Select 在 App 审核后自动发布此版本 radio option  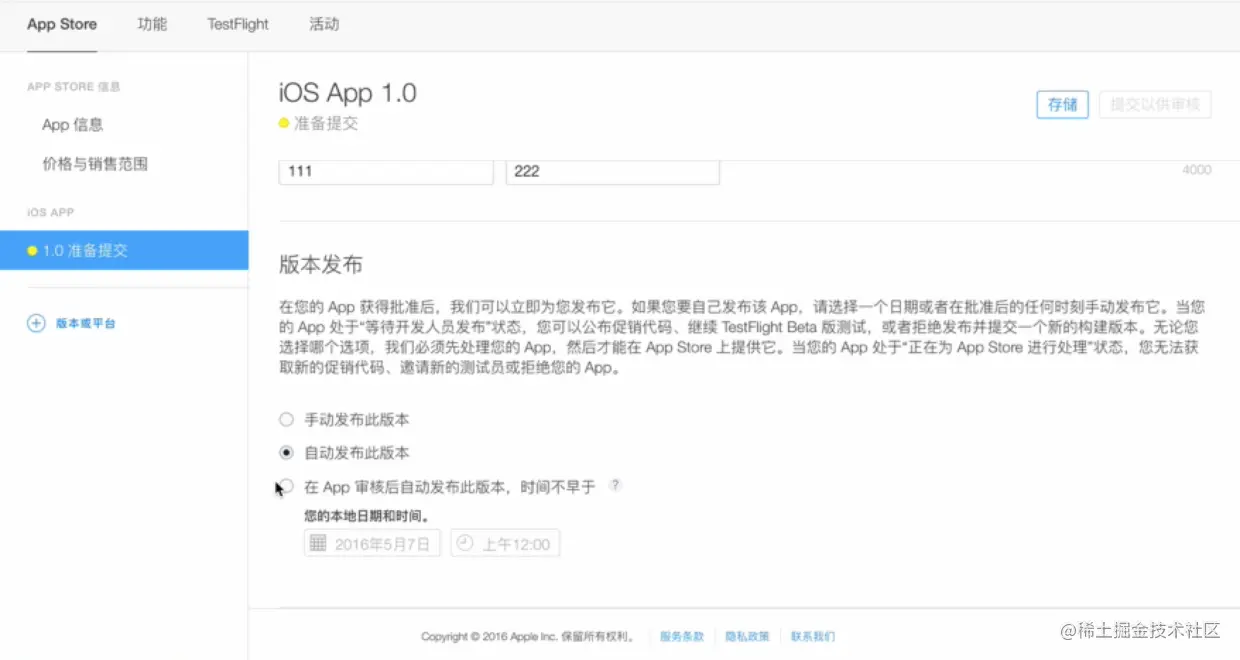pyautogui.click(x=287, y=487)
